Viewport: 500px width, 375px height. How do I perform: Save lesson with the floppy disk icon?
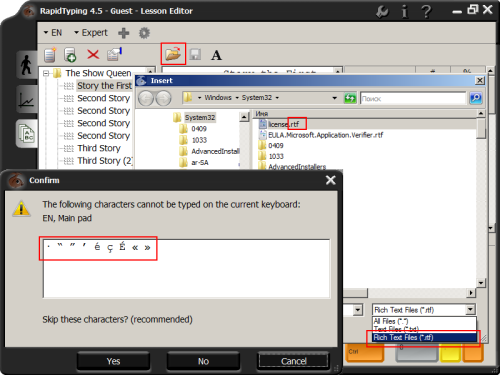(195, 54)
